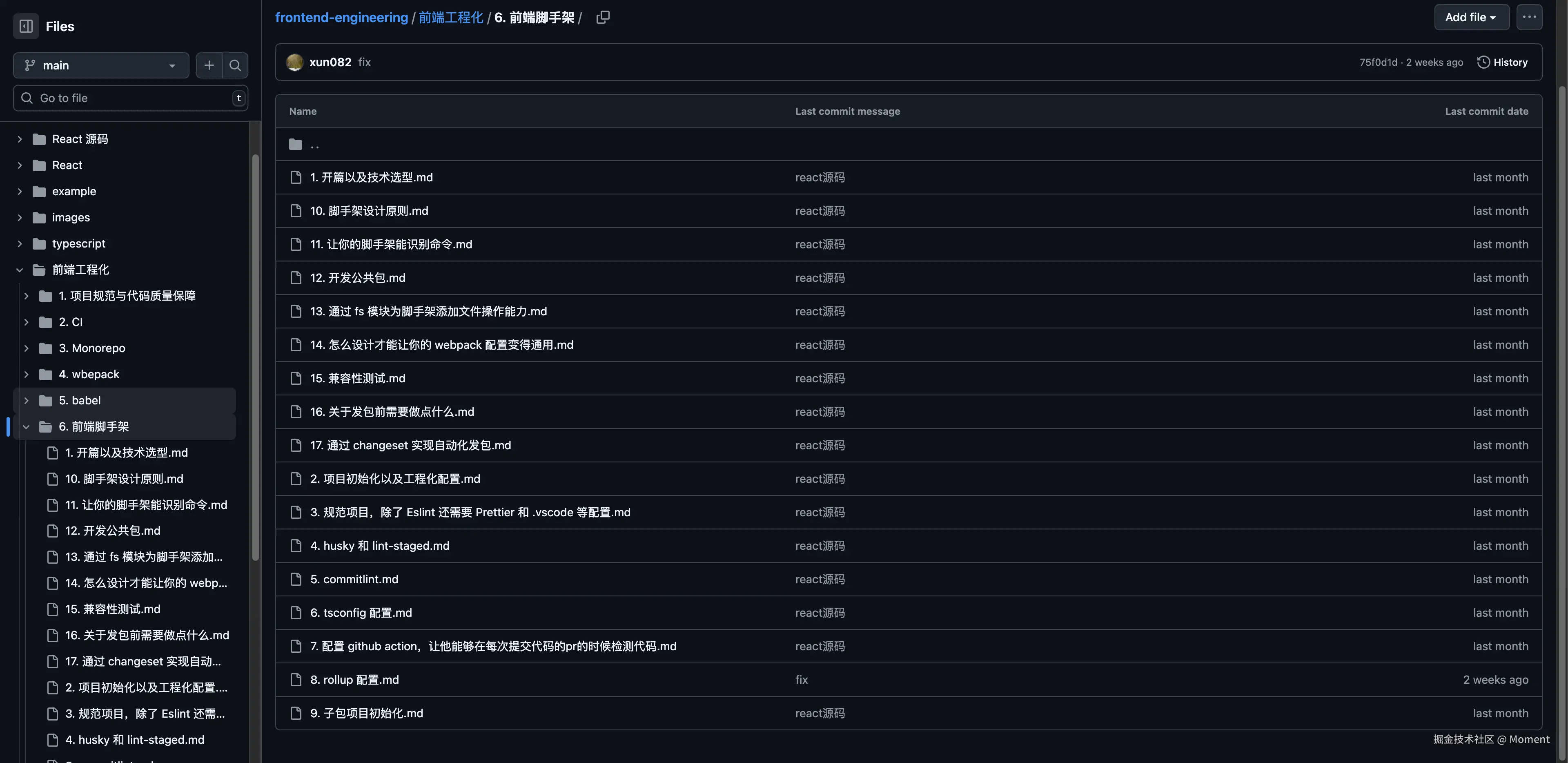Open parent directory folder icon row
The height and width of the screenshot is (763, 1568).
[296, 144]
